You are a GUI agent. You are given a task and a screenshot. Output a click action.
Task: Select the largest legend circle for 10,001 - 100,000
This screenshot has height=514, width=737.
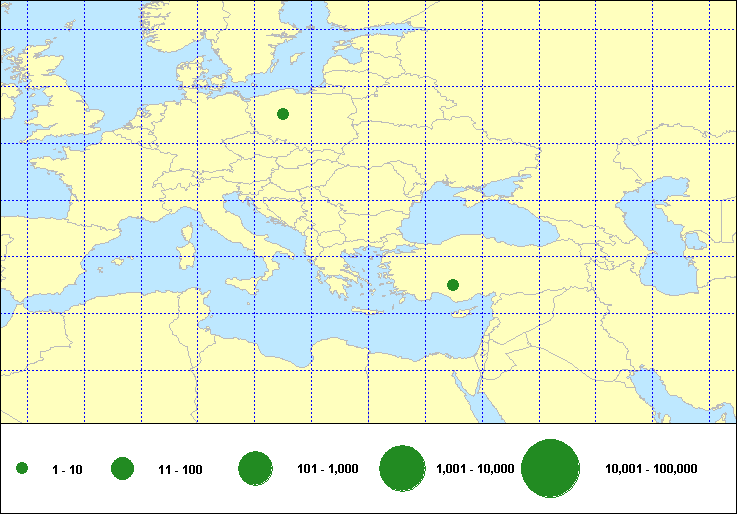pos(551,469)
